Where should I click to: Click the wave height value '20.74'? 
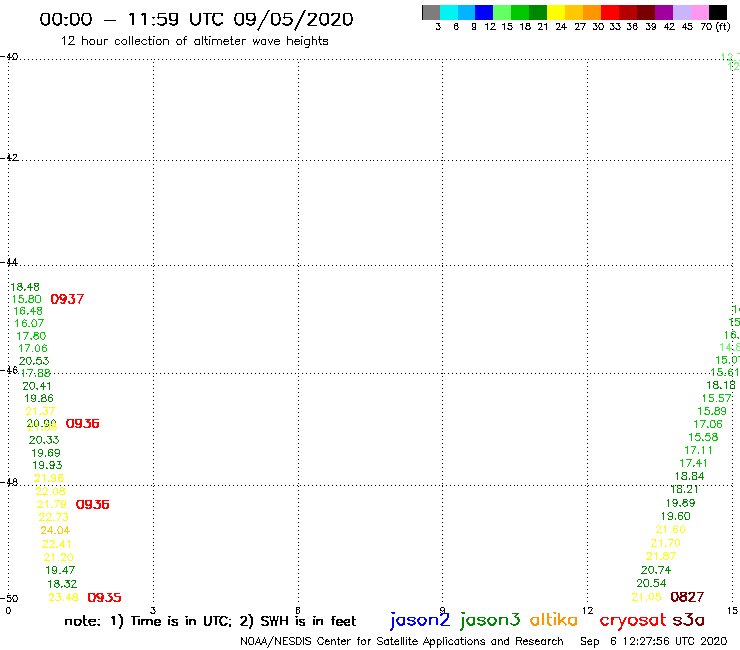tap(656, 570)
